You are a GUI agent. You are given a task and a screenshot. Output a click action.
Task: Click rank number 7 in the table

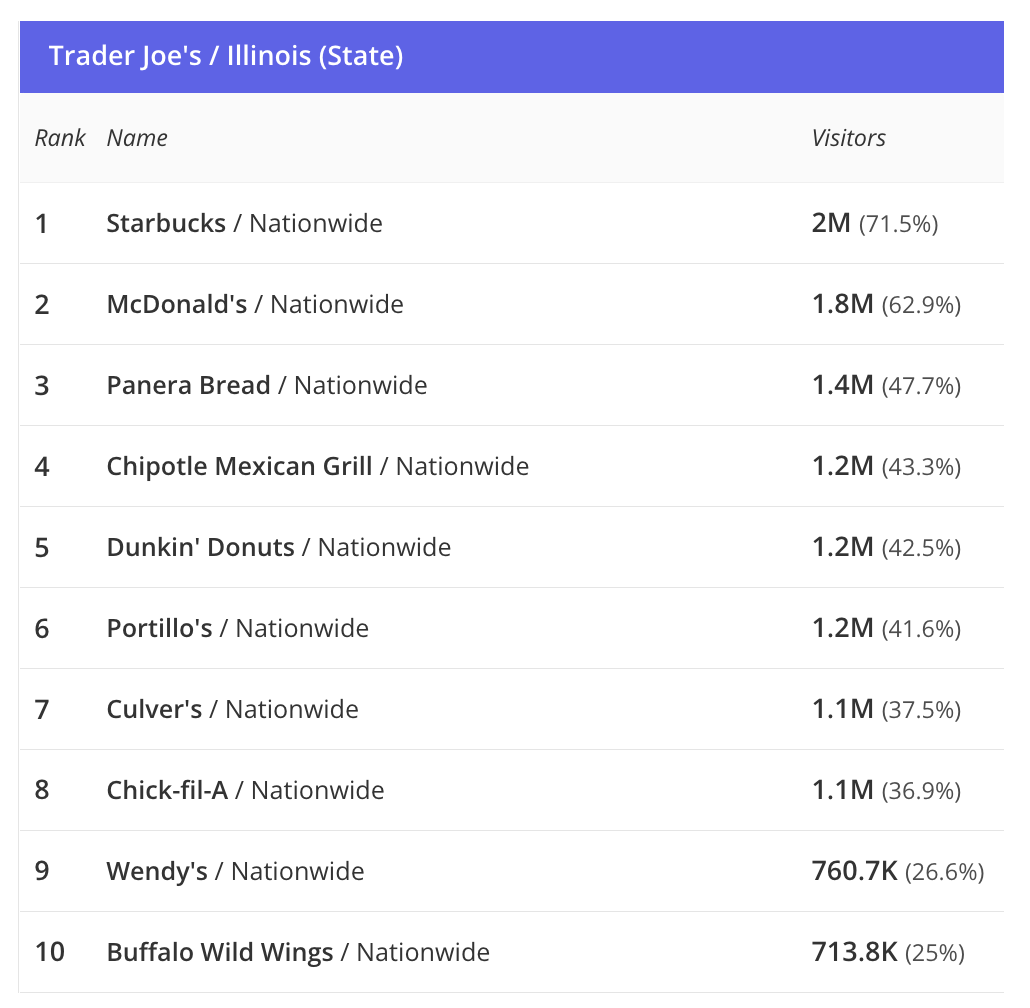click(41, 709)
